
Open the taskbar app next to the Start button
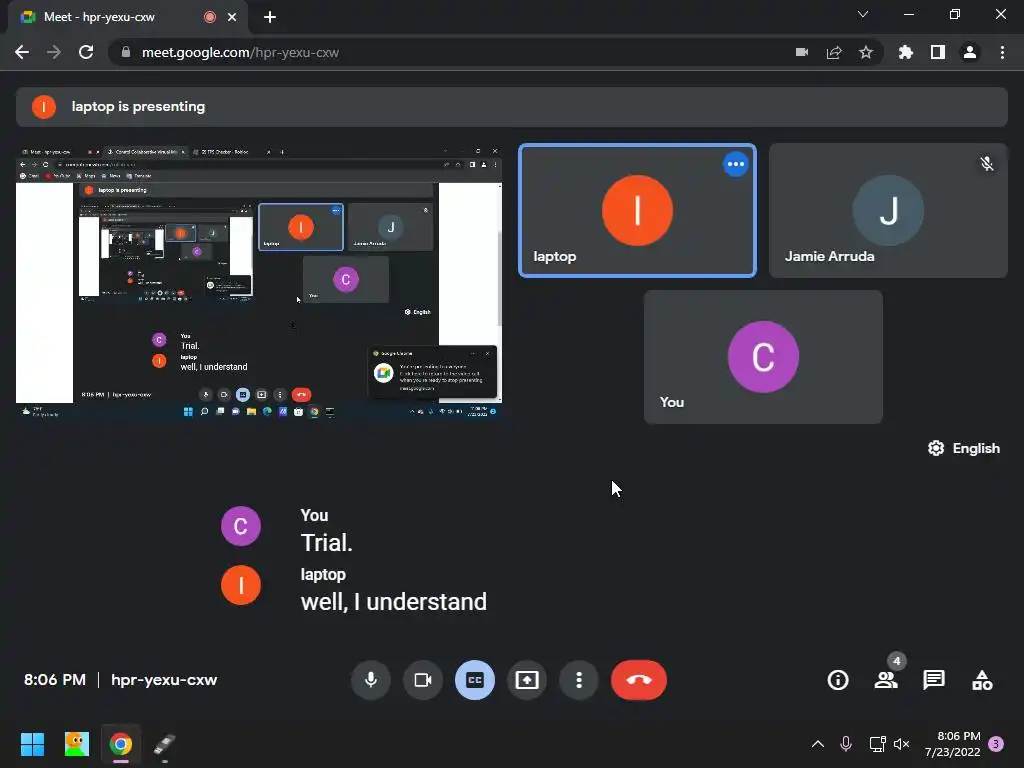76,744
